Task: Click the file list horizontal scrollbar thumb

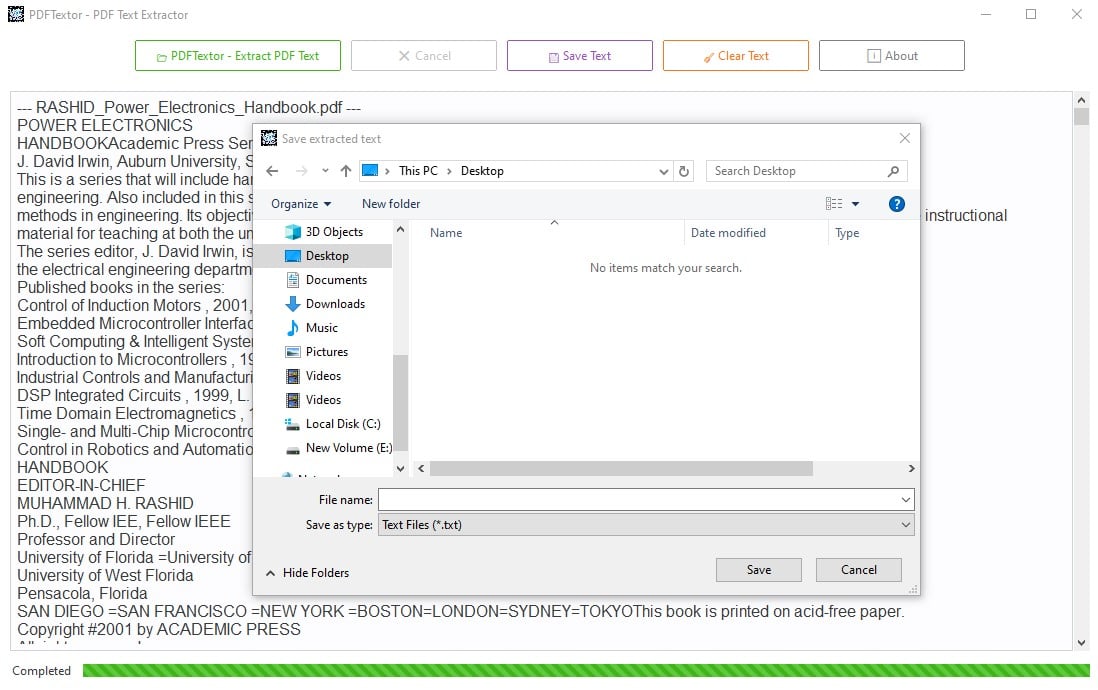Action: (x=621, y=469)
